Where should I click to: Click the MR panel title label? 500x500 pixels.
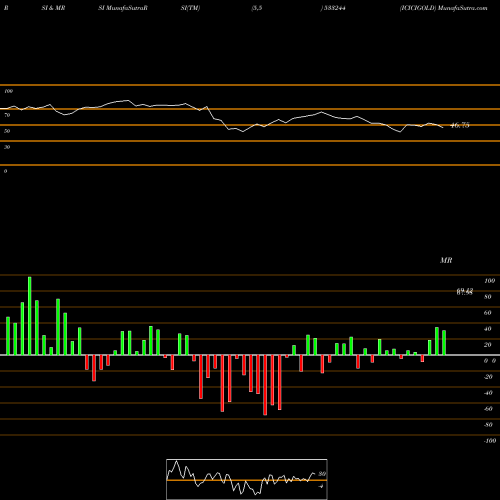(446, 260)
